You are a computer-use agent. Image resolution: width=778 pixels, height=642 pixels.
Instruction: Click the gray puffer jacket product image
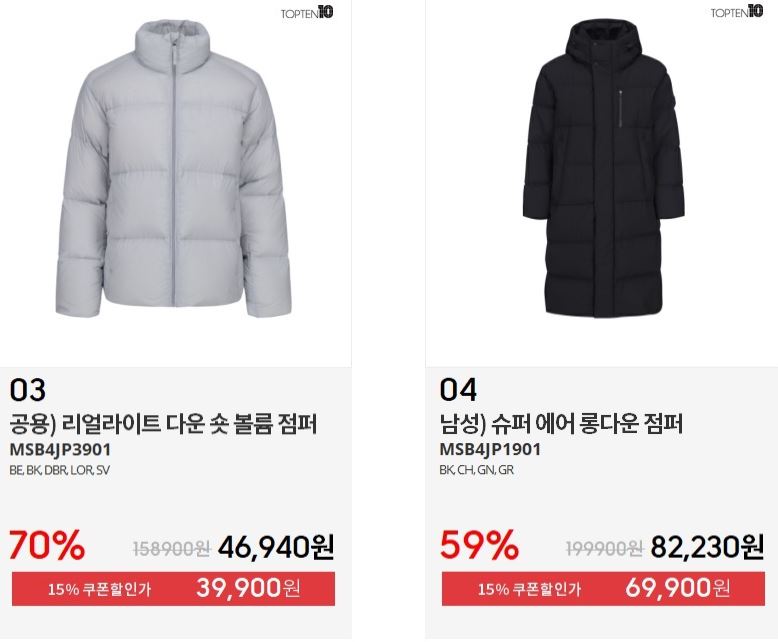click(x=173, y=169)
